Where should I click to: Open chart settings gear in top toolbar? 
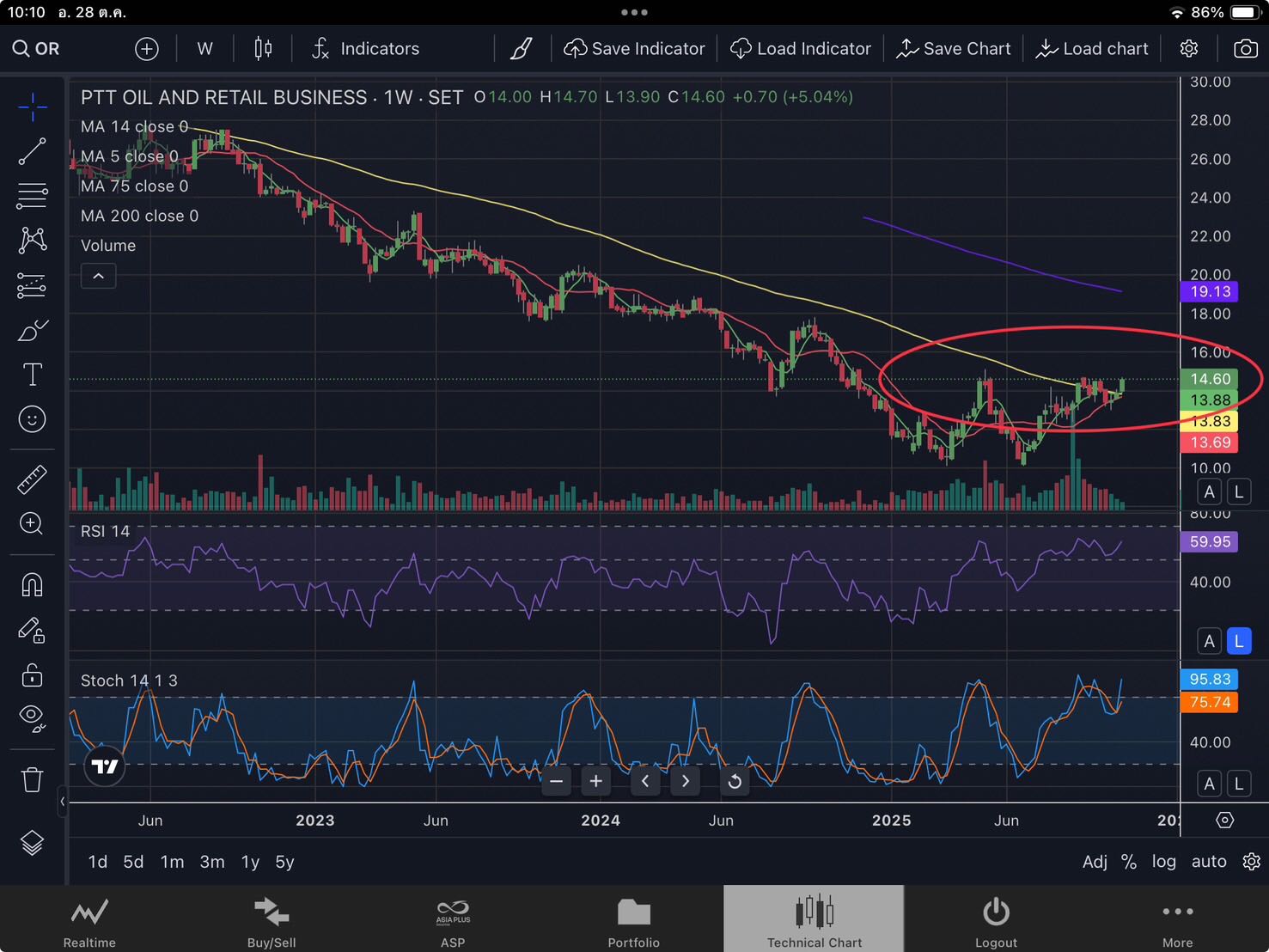pos(1189,49)
